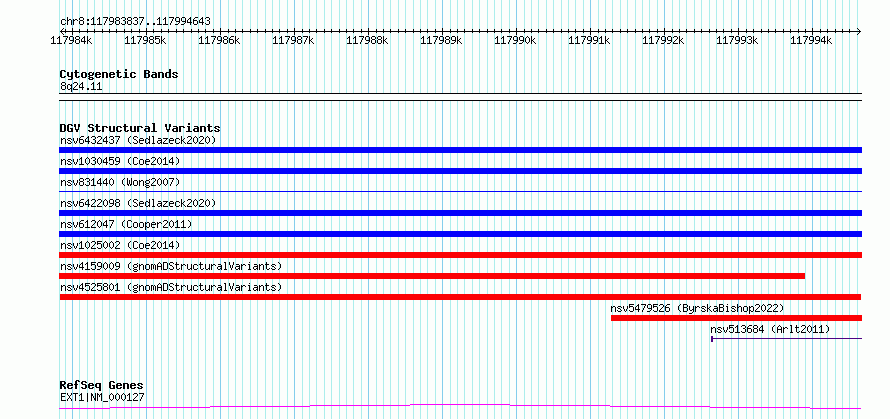The image size is (890, 419).
Task: Click the 117994k ruler position
Action: pos(811,40)
